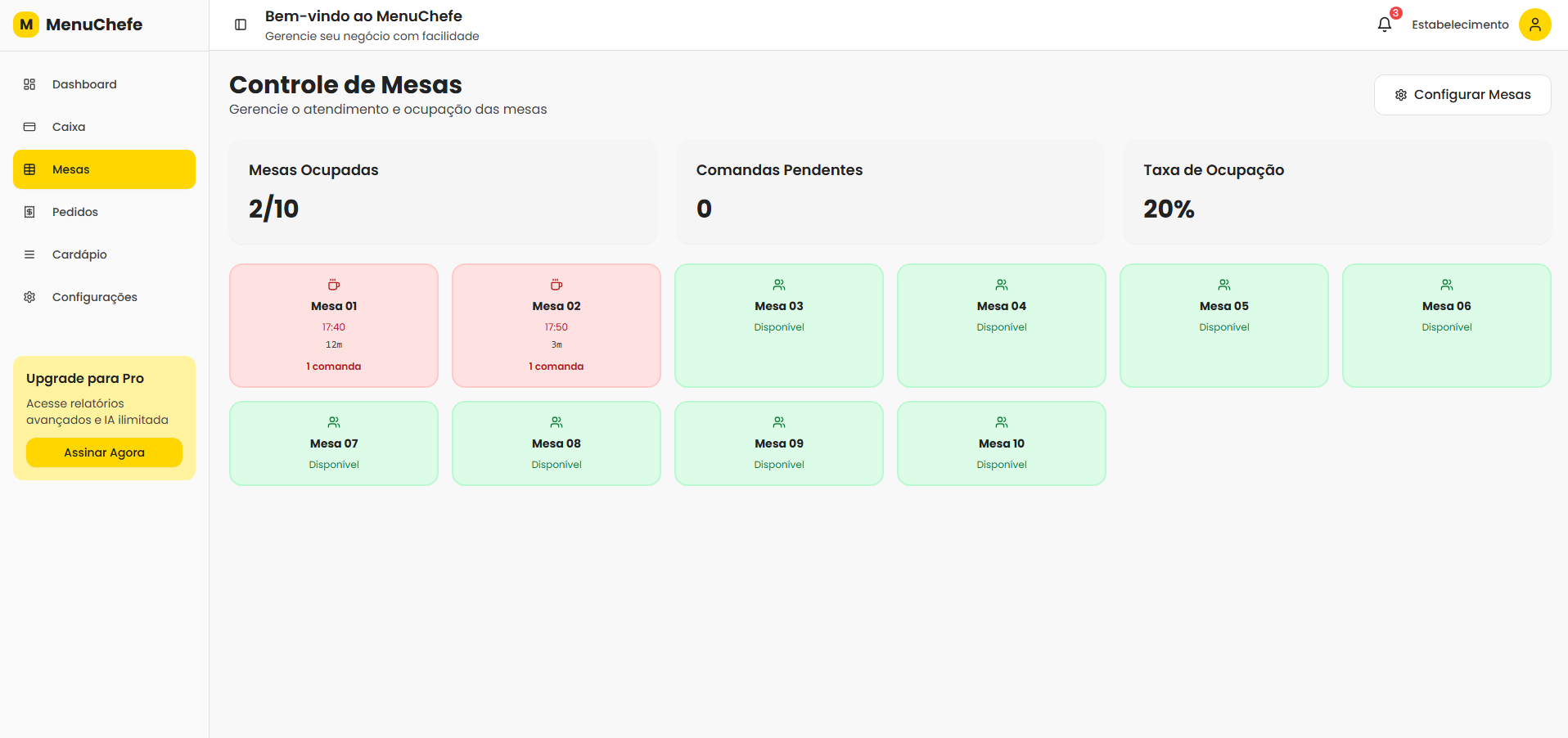This screenshot has height=738, width=1568.
Task: Select available Mesa 06 card
Action: 1446,326
